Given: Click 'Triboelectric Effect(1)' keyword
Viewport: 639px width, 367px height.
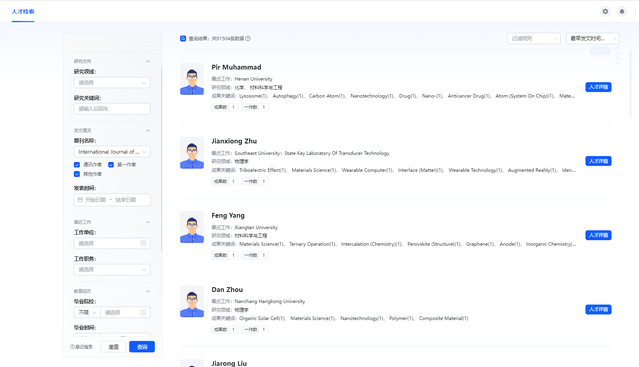Looking at the screenshot, I should [263, 170].
